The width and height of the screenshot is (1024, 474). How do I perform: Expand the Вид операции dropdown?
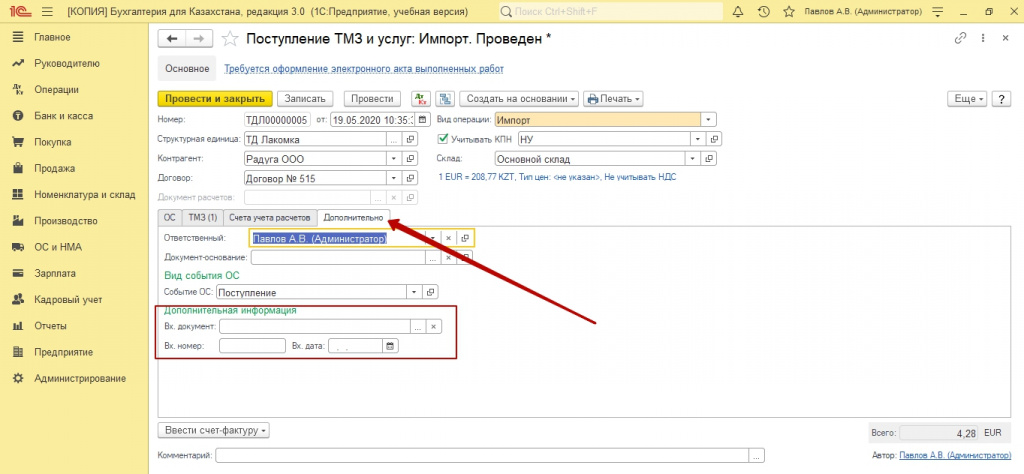(x=709, y=119)
